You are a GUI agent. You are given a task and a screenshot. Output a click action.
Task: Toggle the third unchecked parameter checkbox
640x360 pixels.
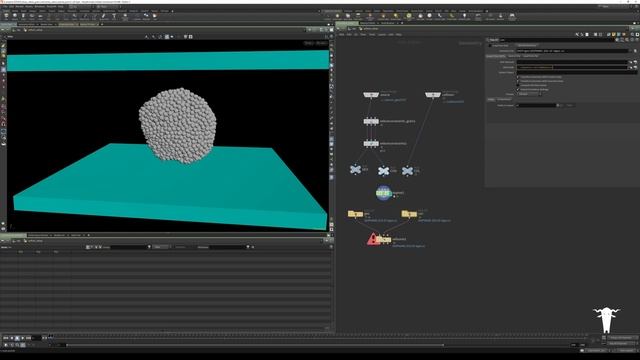518,85
